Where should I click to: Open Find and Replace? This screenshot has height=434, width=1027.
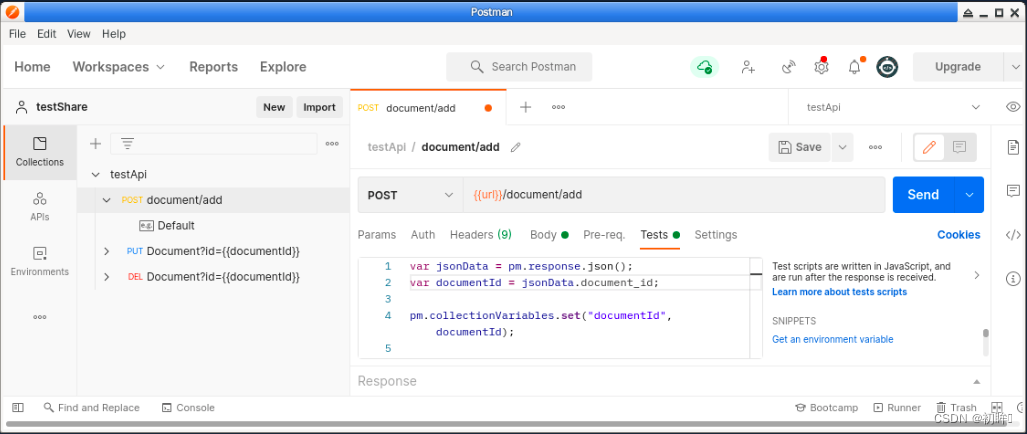click(x=92, y=407)
